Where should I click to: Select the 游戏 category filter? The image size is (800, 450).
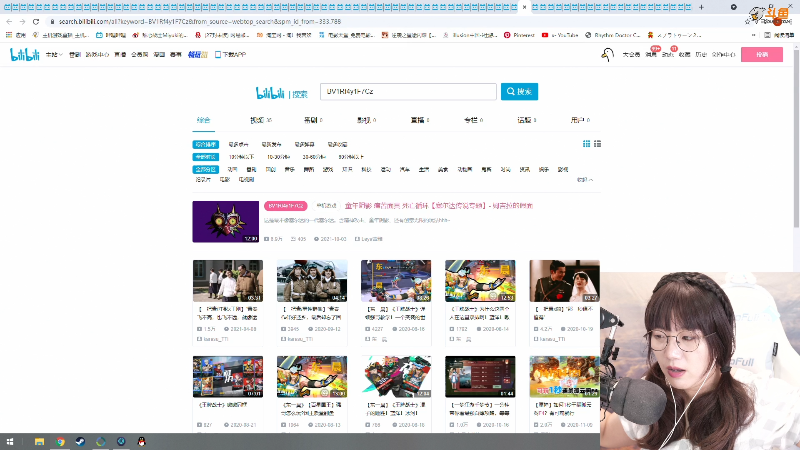click(328, 169)
